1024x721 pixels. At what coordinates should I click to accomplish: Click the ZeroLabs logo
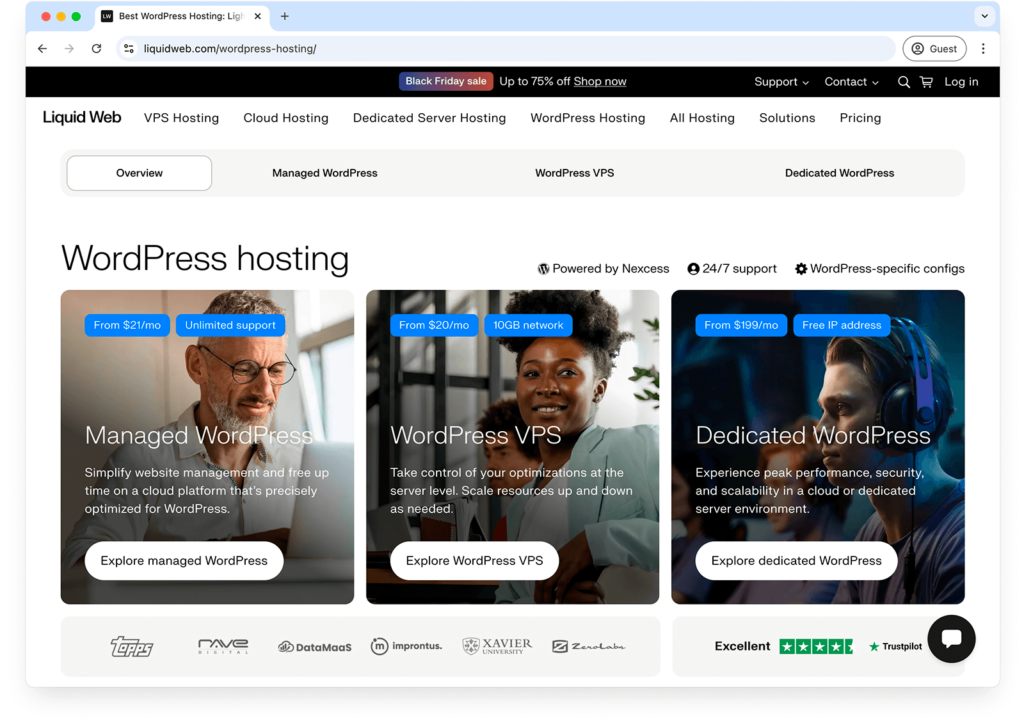(589, 646)
